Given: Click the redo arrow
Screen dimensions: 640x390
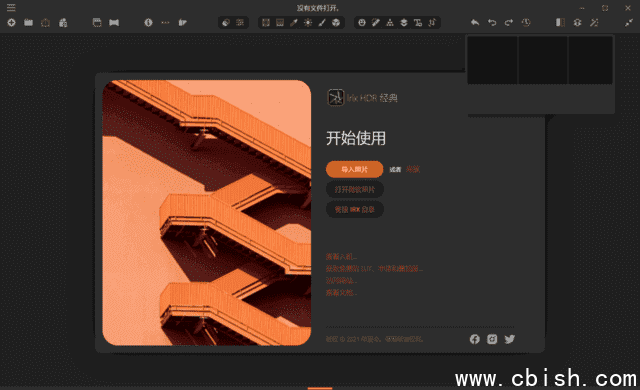Looking at the screenshot, I should 509,22.
